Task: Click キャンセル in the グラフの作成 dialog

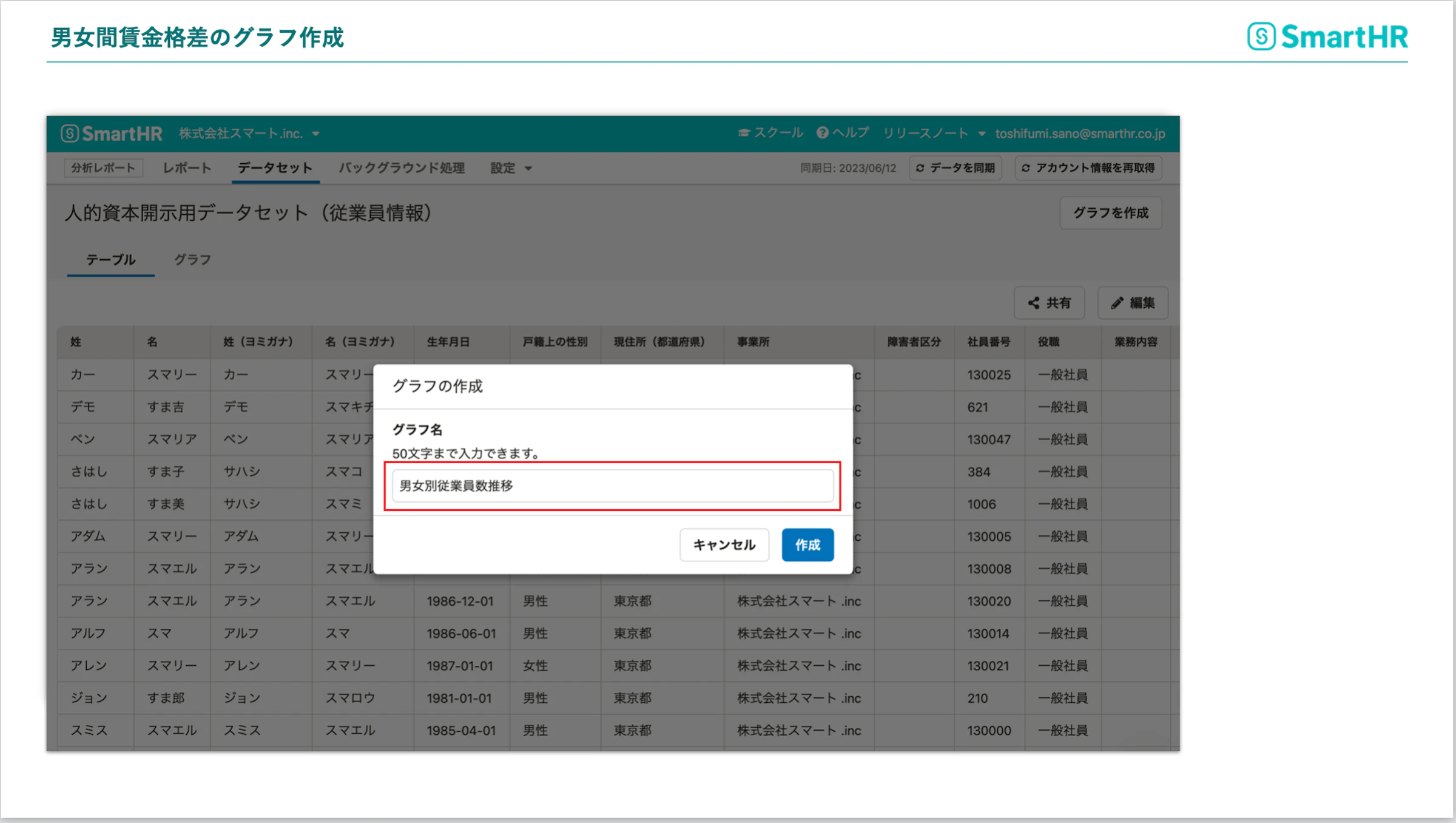Action: [x=724, y=545]
